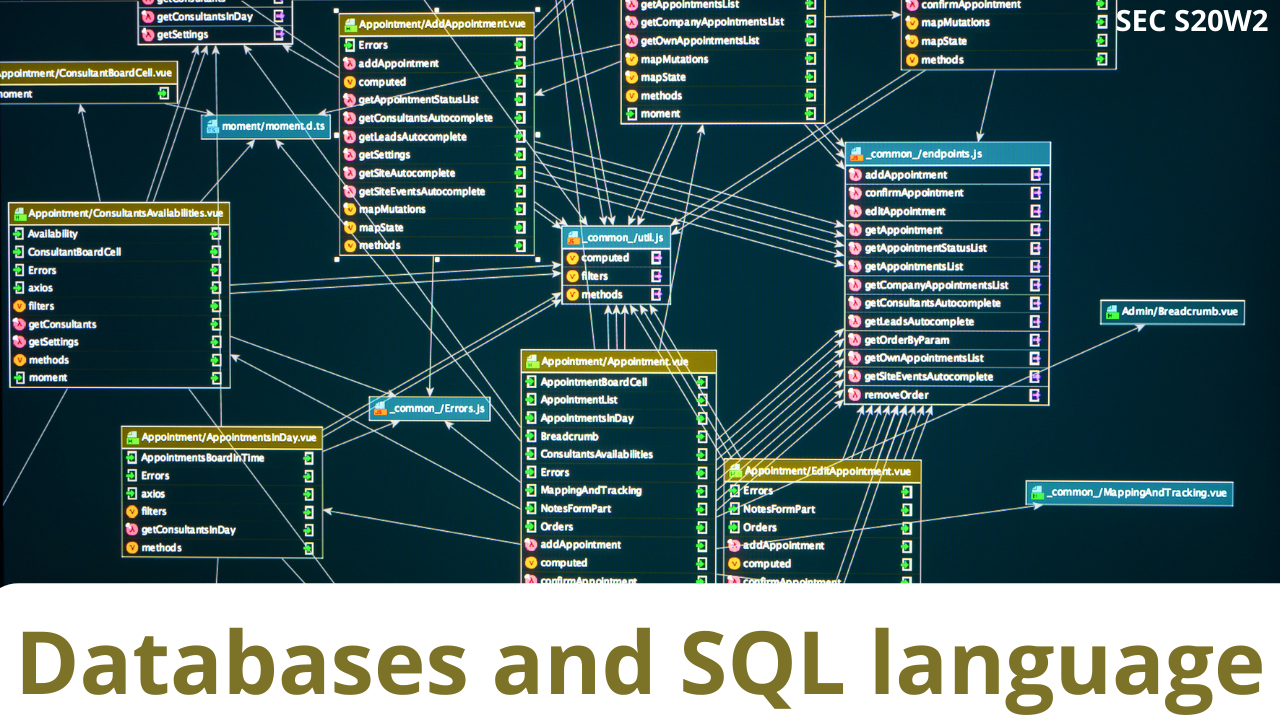Click Orders row in EditAppointment.vue
This screenshot has width=1280, height=720.
tap(822, 527)
